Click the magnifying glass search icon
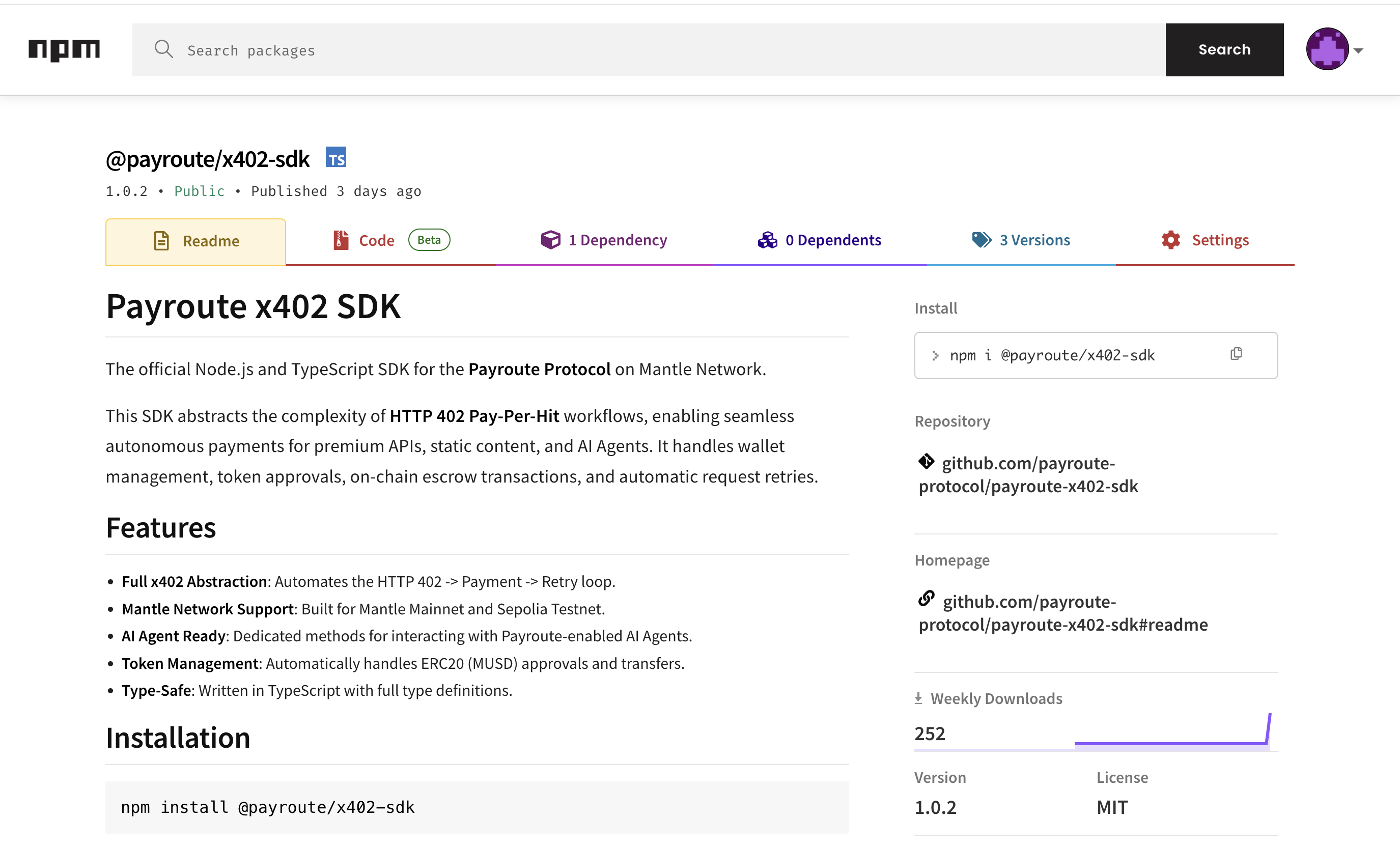 coord(163,49)
